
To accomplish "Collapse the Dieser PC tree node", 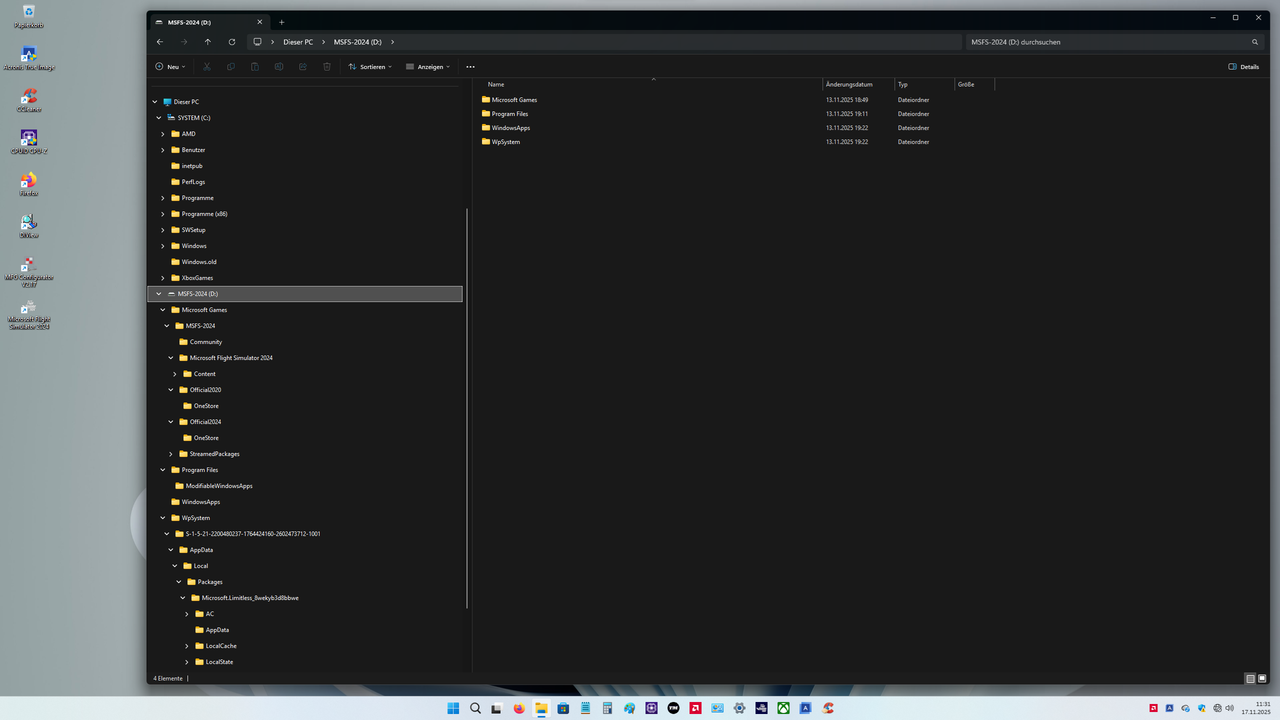I will pyautogui.click(x=155, y=102).
